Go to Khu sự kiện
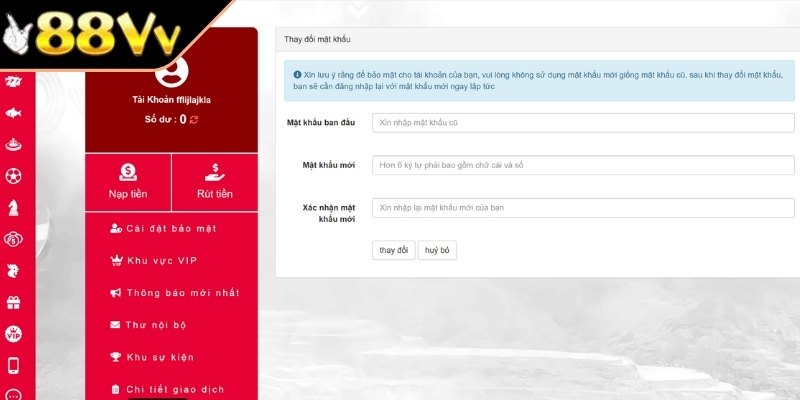Screen dimensions: 800x400 point(152,357)
